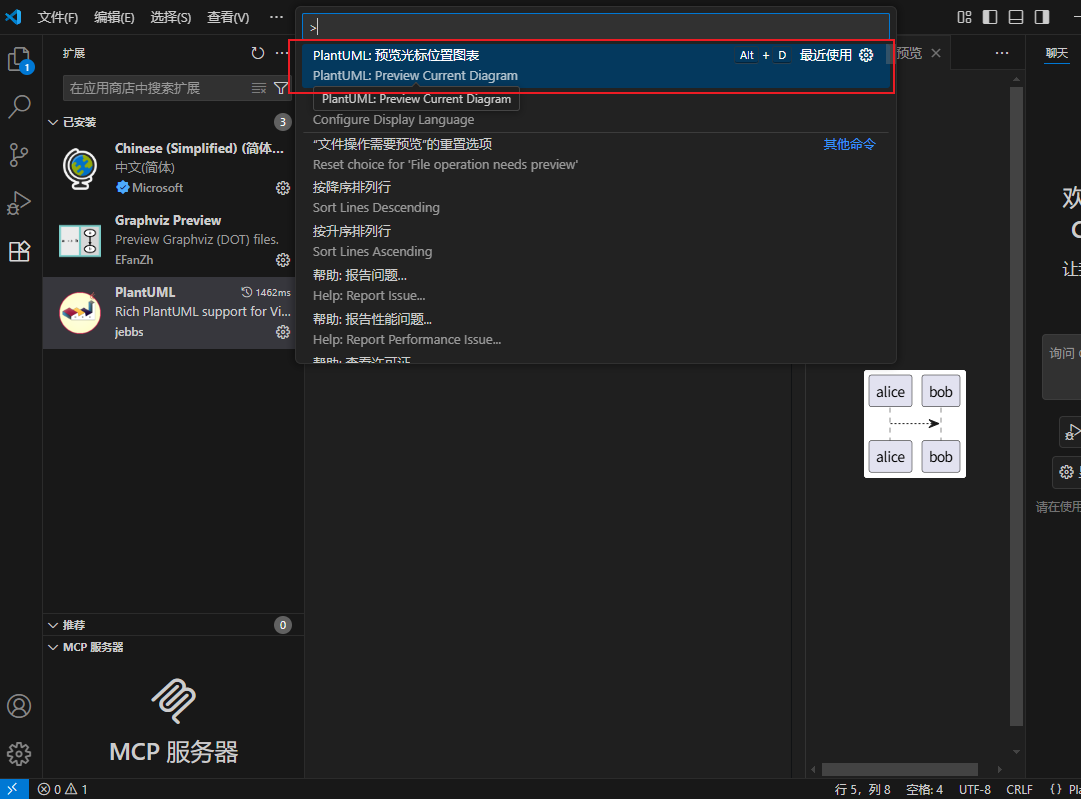This screenshot has height=799, width=1081.
Task: Open the 文件(F) menu
Action: click(x=57, y=17)
